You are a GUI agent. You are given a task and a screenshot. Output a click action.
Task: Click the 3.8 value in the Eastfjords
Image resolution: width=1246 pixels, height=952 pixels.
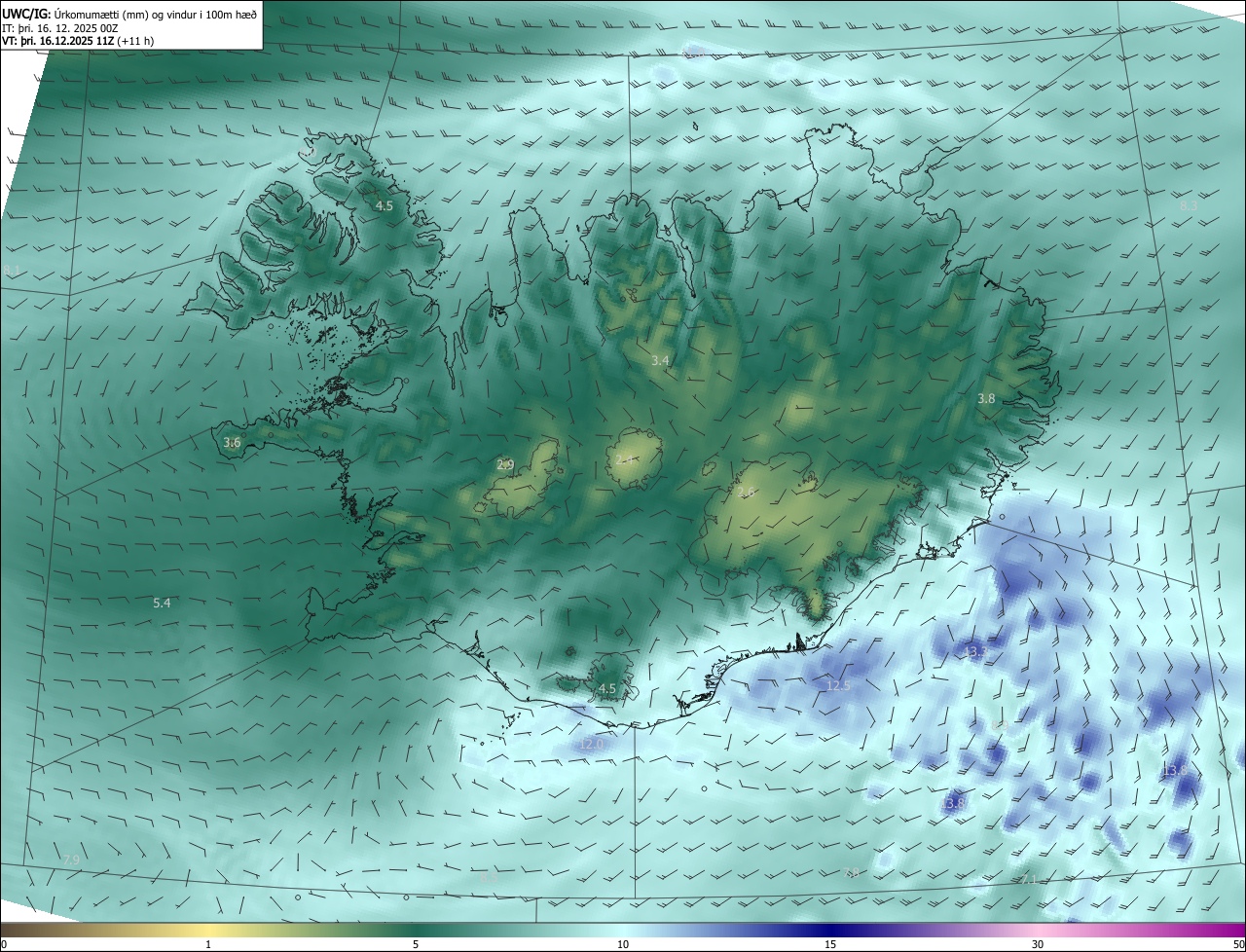[986, 399]
